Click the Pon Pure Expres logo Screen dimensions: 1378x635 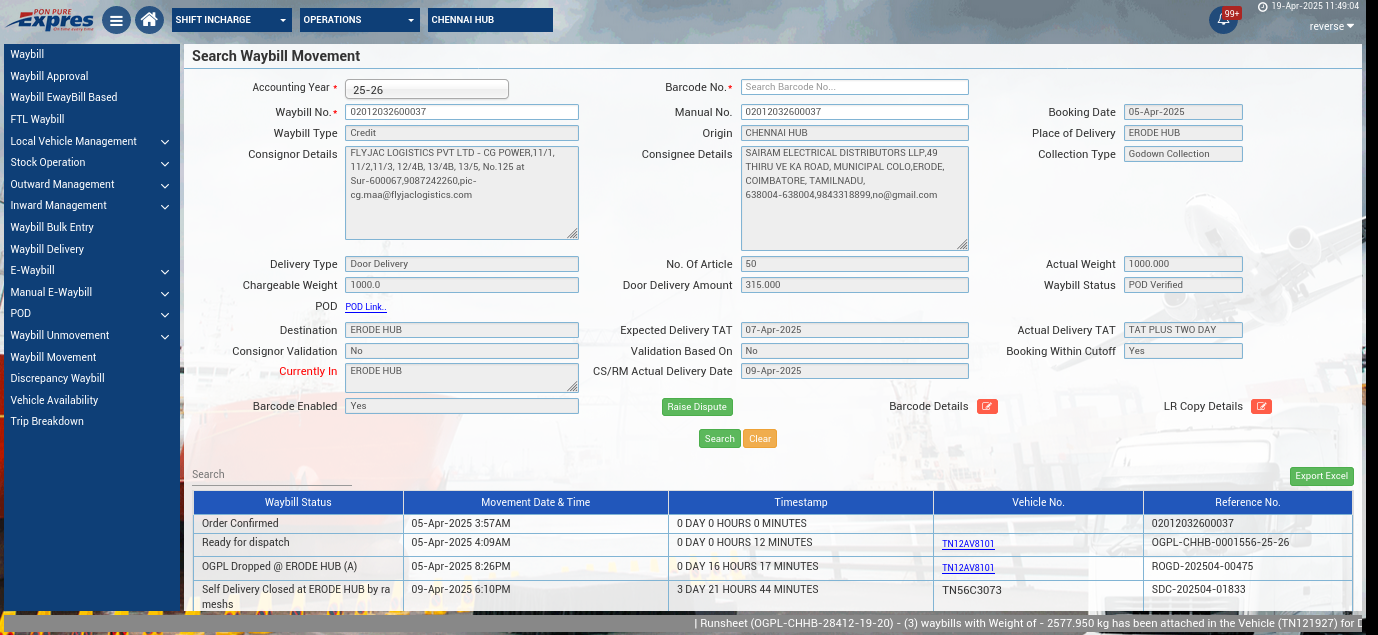(49, 19)
